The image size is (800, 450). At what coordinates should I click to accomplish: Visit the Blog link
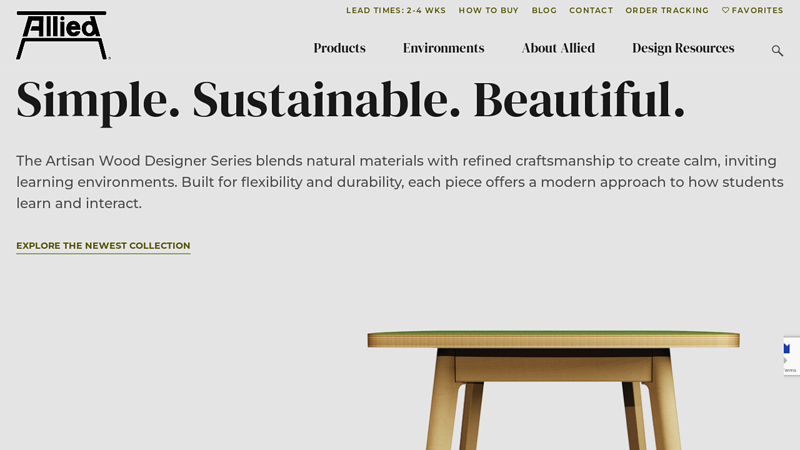click(x=544, y=10)
